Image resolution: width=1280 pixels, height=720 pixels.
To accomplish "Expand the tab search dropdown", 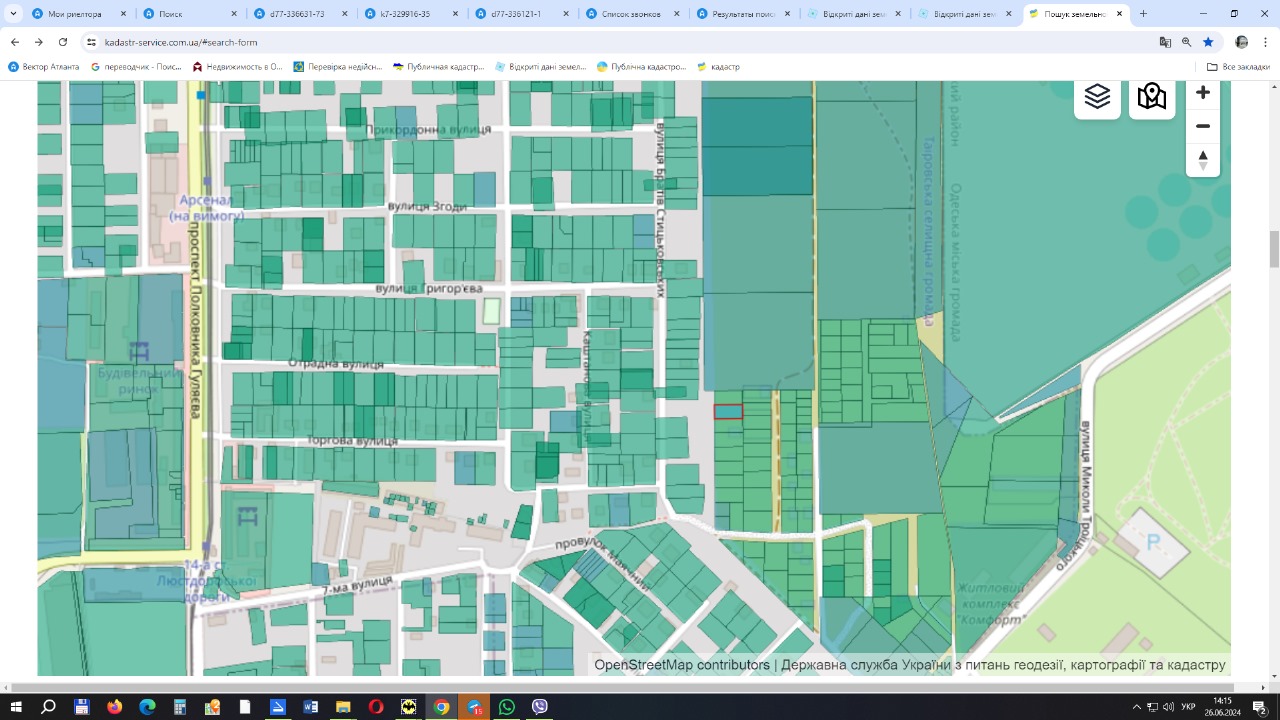I will 14,14.
